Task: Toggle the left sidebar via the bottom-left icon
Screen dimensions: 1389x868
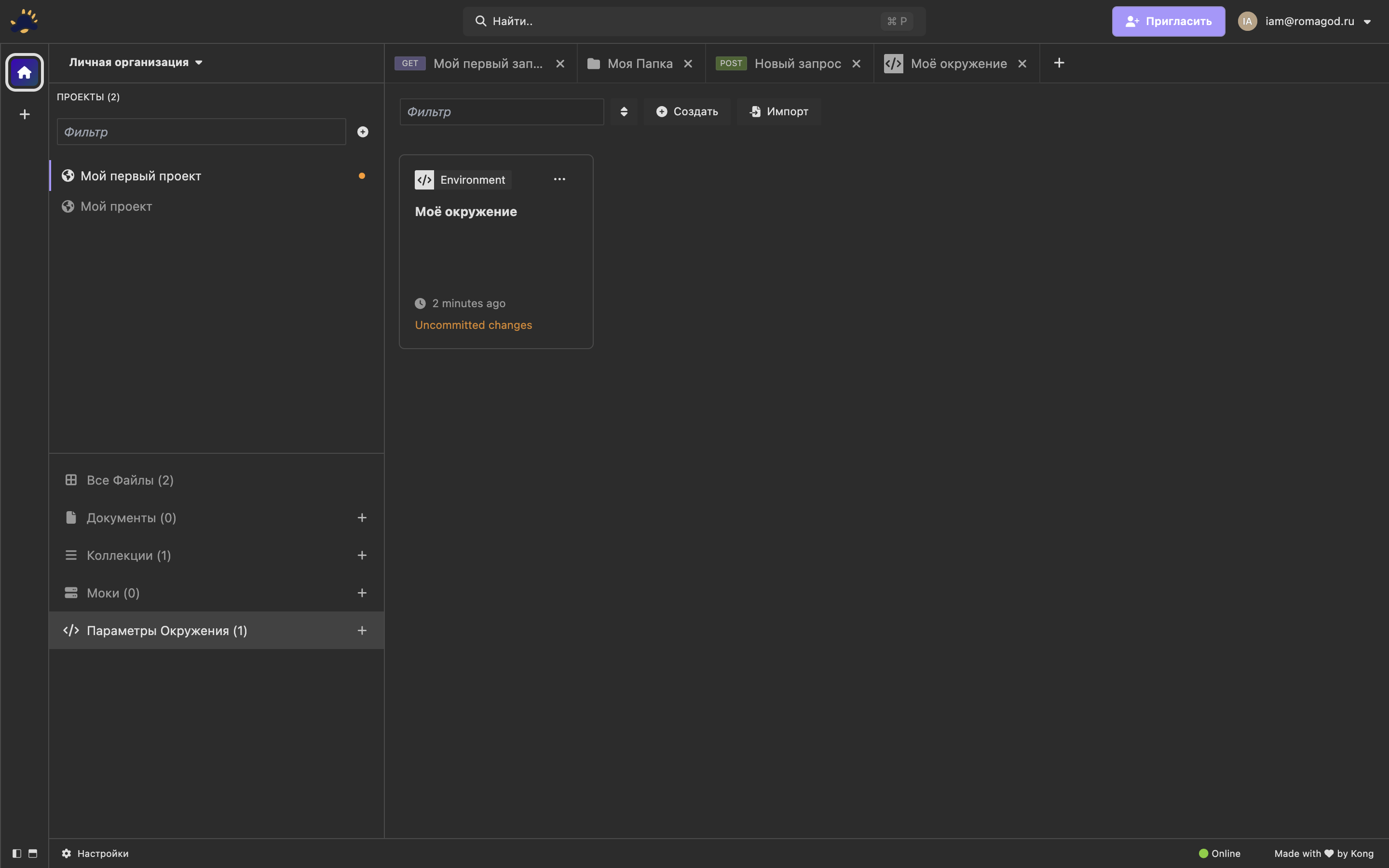Action: point(16,854)
